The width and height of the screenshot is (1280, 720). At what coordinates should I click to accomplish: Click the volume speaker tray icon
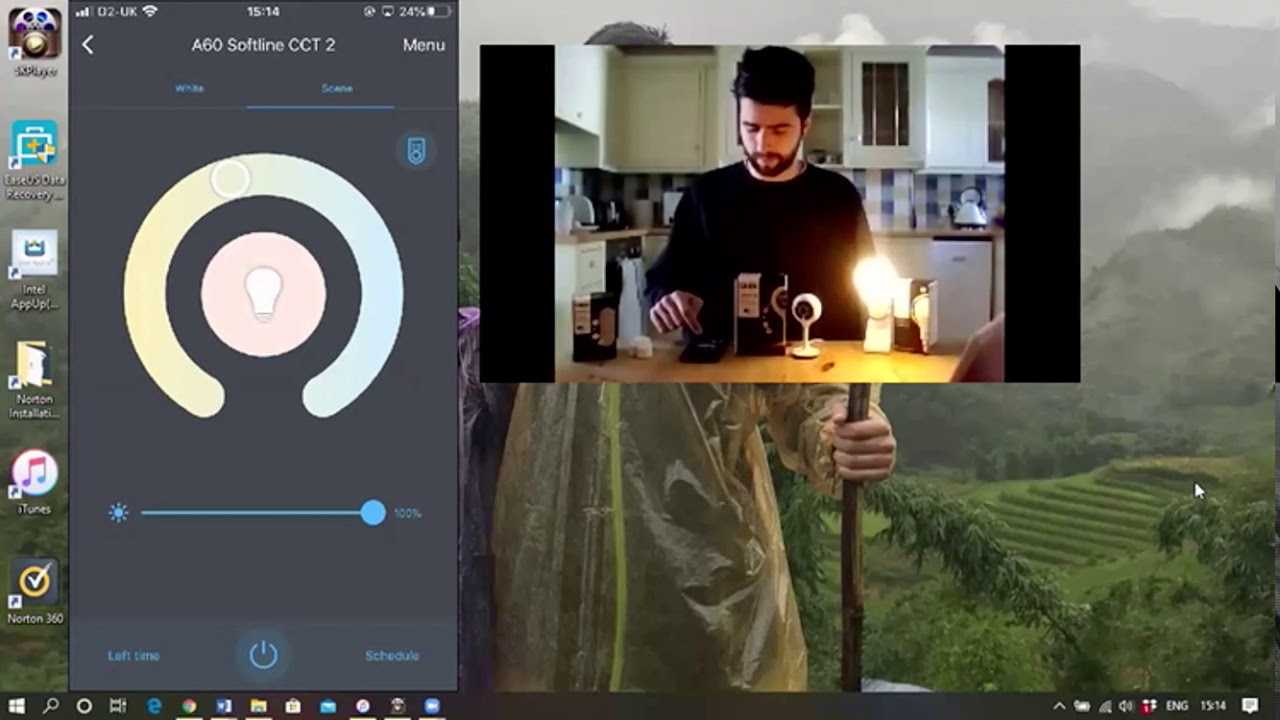pyautogui.click(x=1127, y=706)
